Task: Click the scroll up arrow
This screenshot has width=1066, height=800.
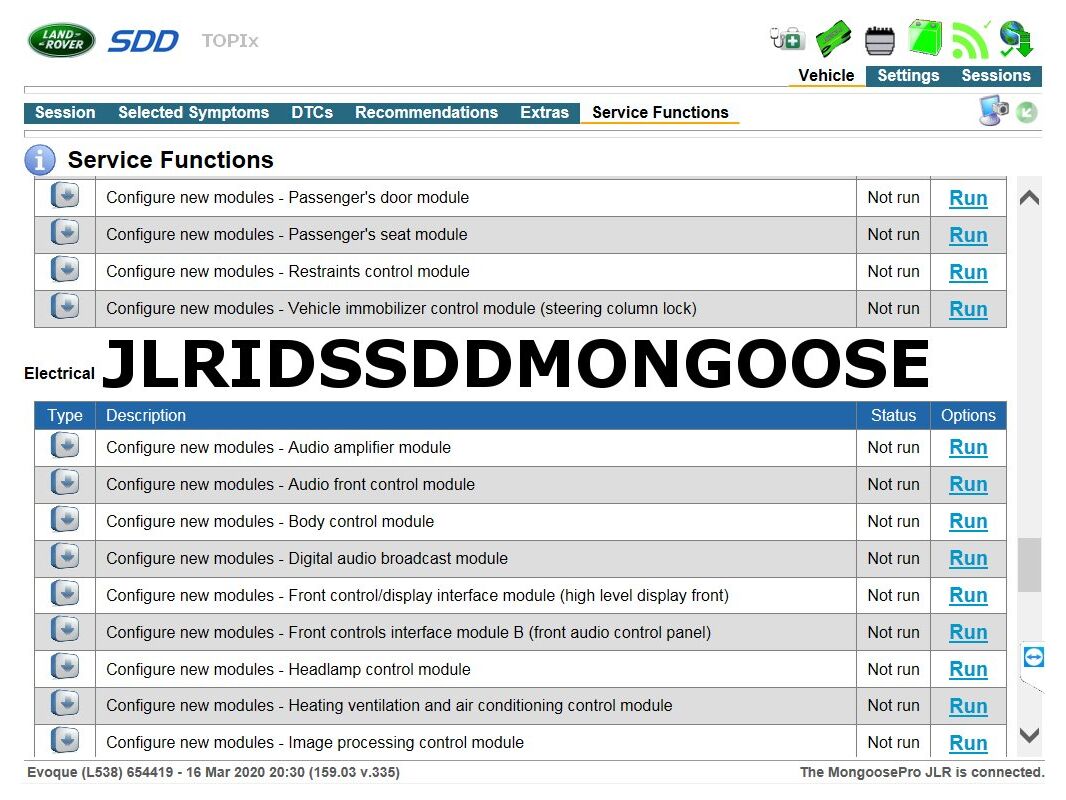Action: pyautogui.click(x=1029, y=198)
